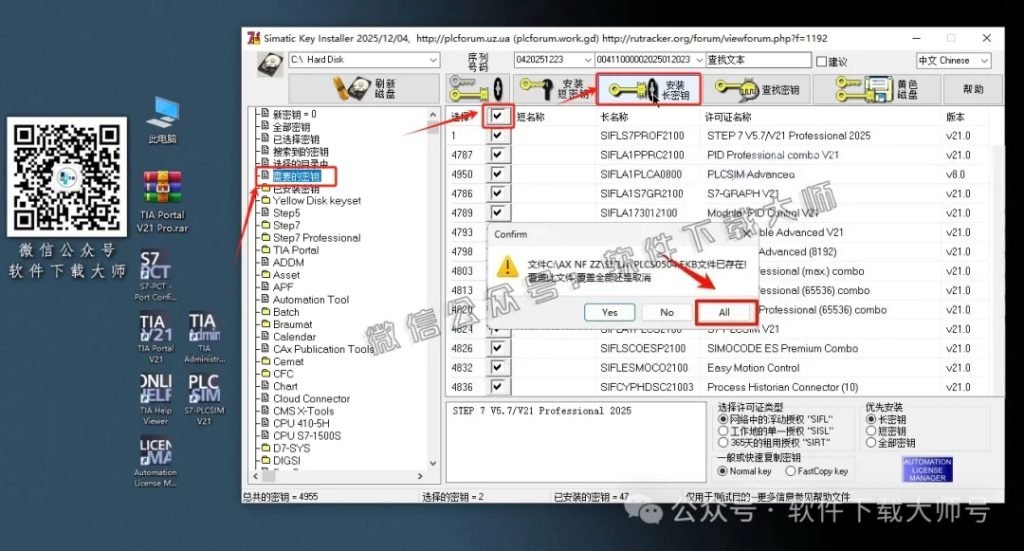Select 365天的租用授权 SIRT radio
Screen dimensions: 1024x551
pyautogui.click(x=723, y=443)
